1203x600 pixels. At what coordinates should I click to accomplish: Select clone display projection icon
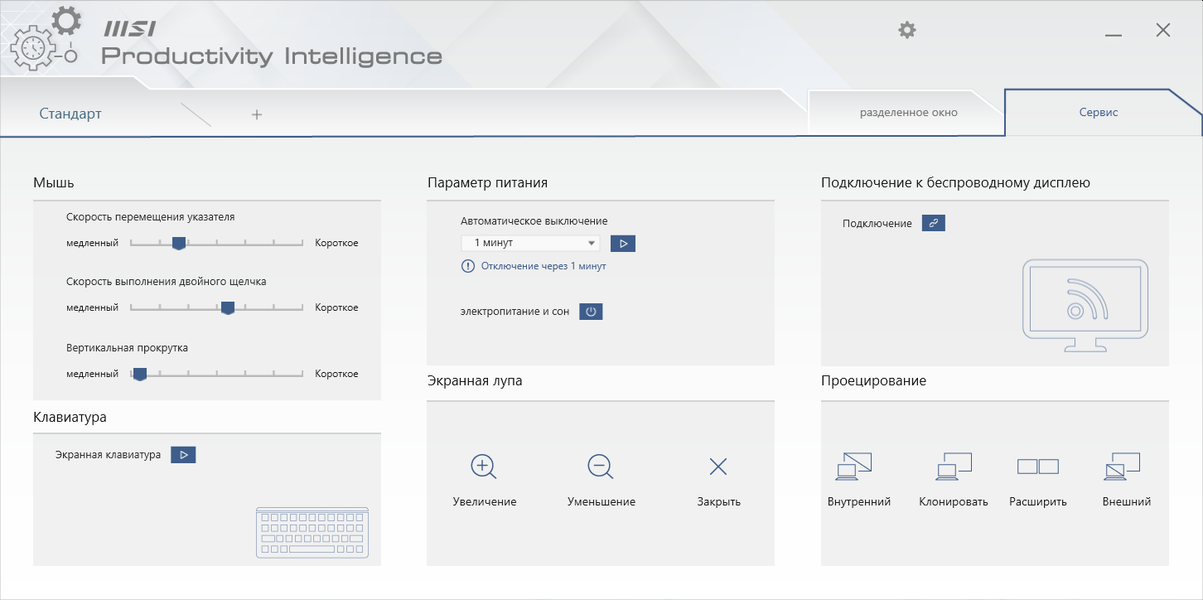[x=953, y=465]
